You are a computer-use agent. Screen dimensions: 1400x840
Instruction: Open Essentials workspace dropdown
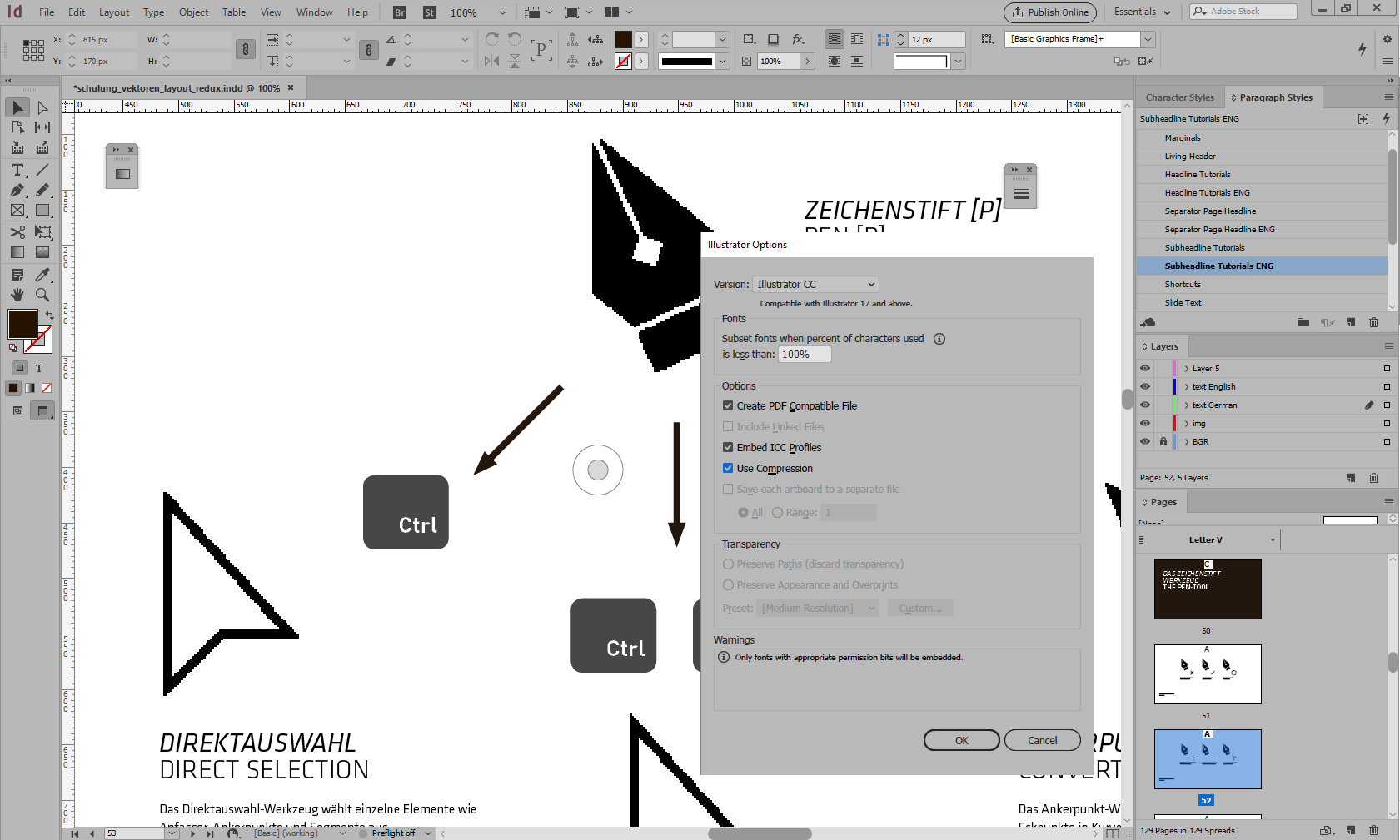[x=1143, y=12]
